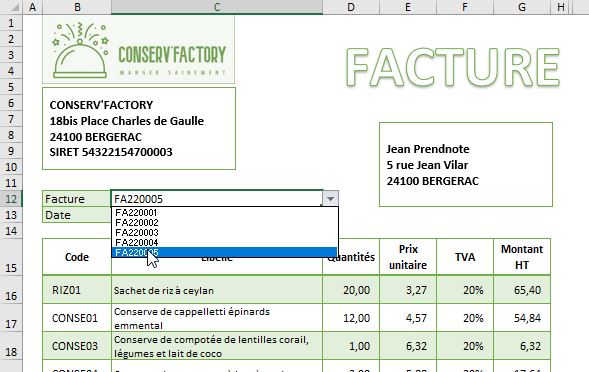This screenshot has height=372, width=589.
Task: Select row 12 header
Action: (x=11, y=199)
